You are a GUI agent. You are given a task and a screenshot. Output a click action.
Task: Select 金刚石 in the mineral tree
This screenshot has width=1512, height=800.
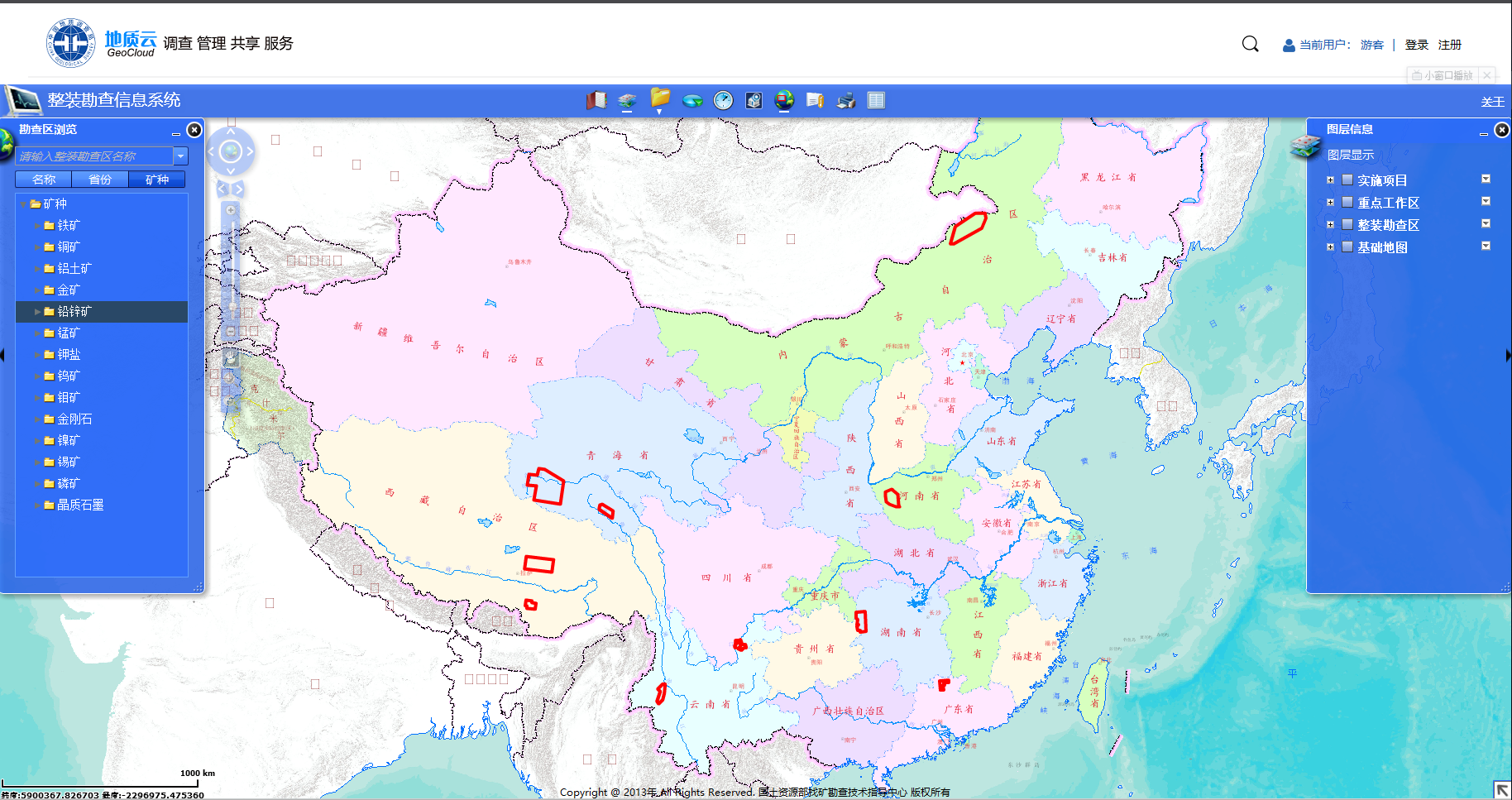(74, 419)
